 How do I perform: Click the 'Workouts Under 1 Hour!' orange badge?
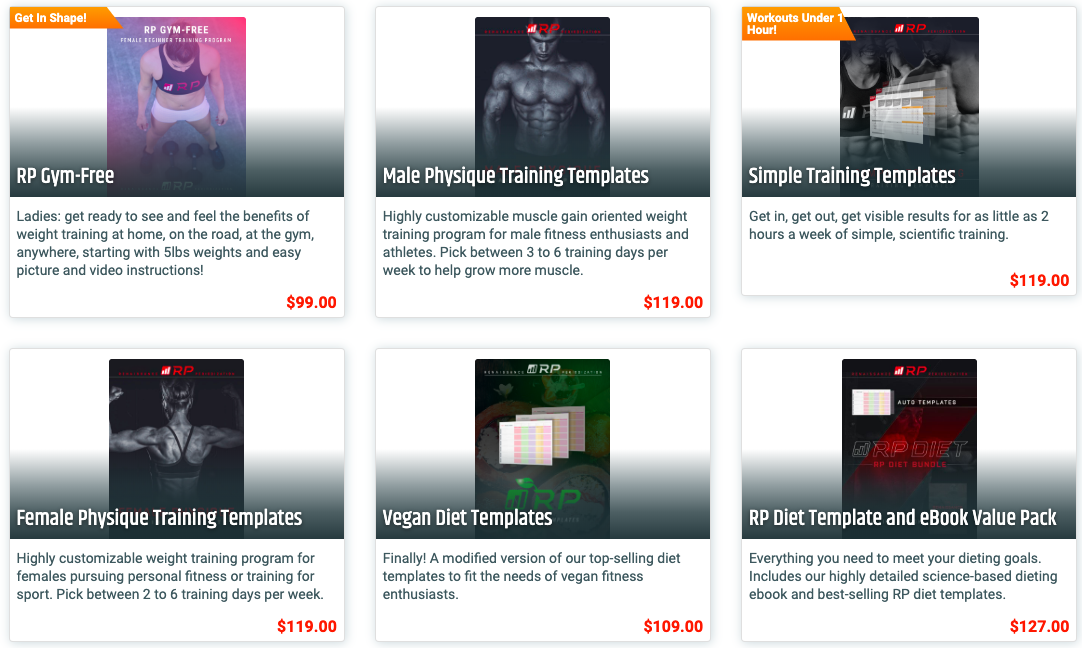[x=797, y=23]
